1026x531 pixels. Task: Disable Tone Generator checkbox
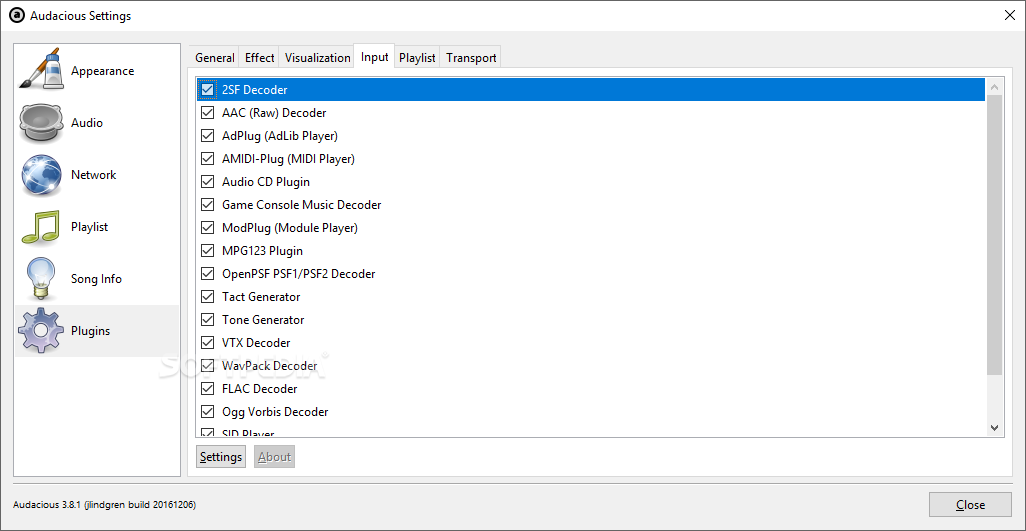[x=208, y=319]
